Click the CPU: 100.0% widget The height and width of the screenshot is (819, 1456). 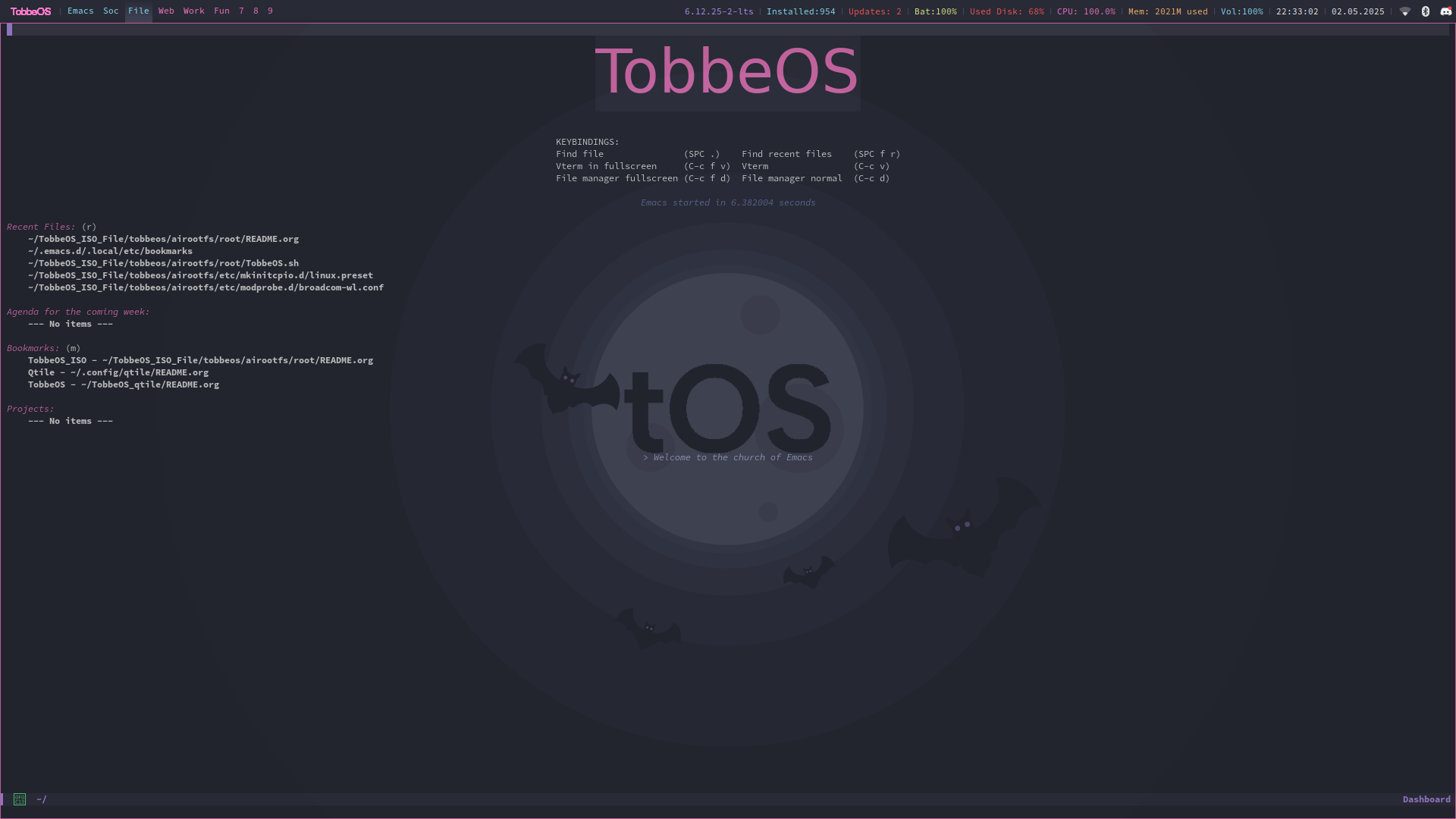[1086, 12]
